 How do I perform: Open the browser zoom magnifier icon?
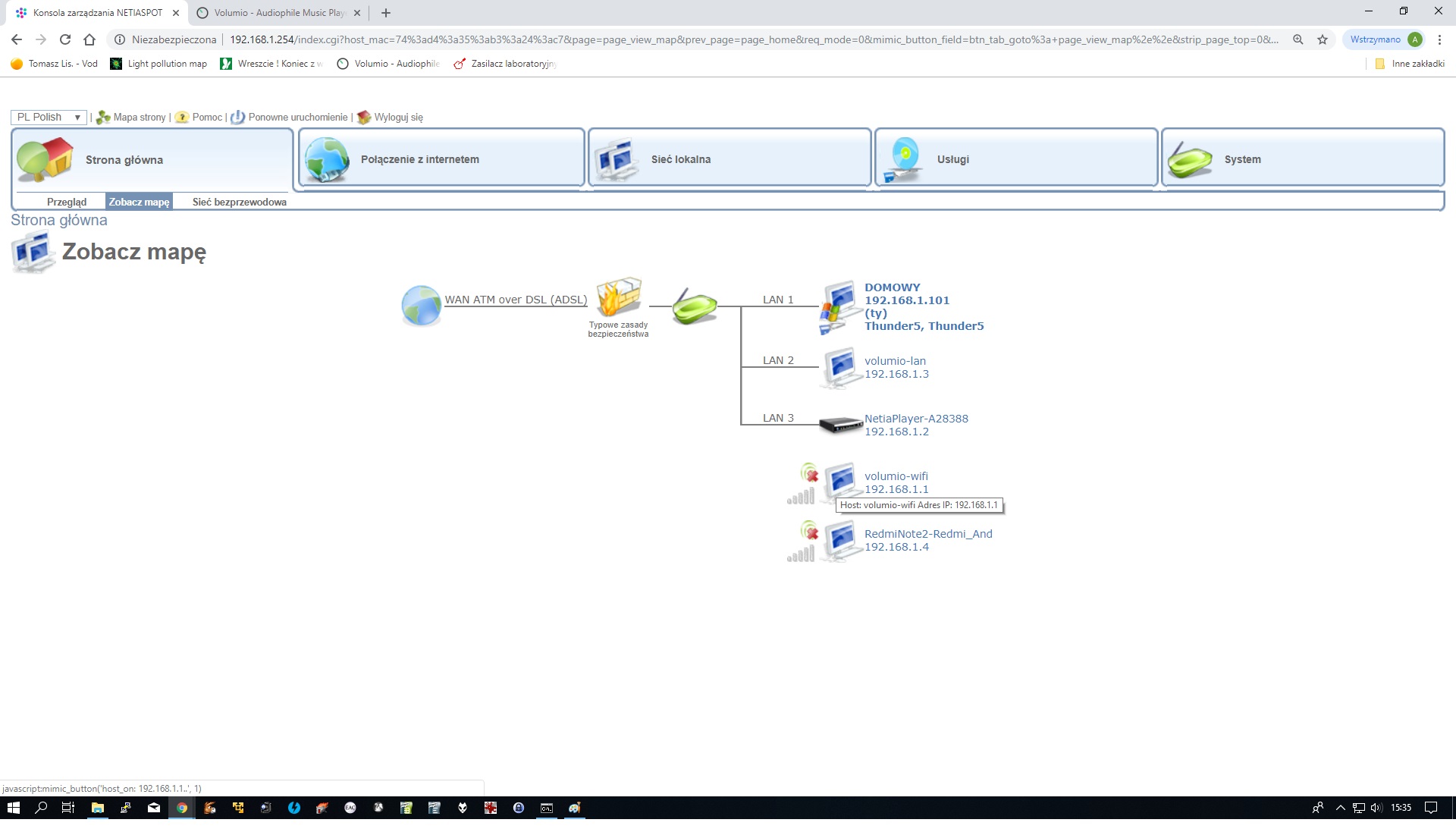click(1298, 39)
